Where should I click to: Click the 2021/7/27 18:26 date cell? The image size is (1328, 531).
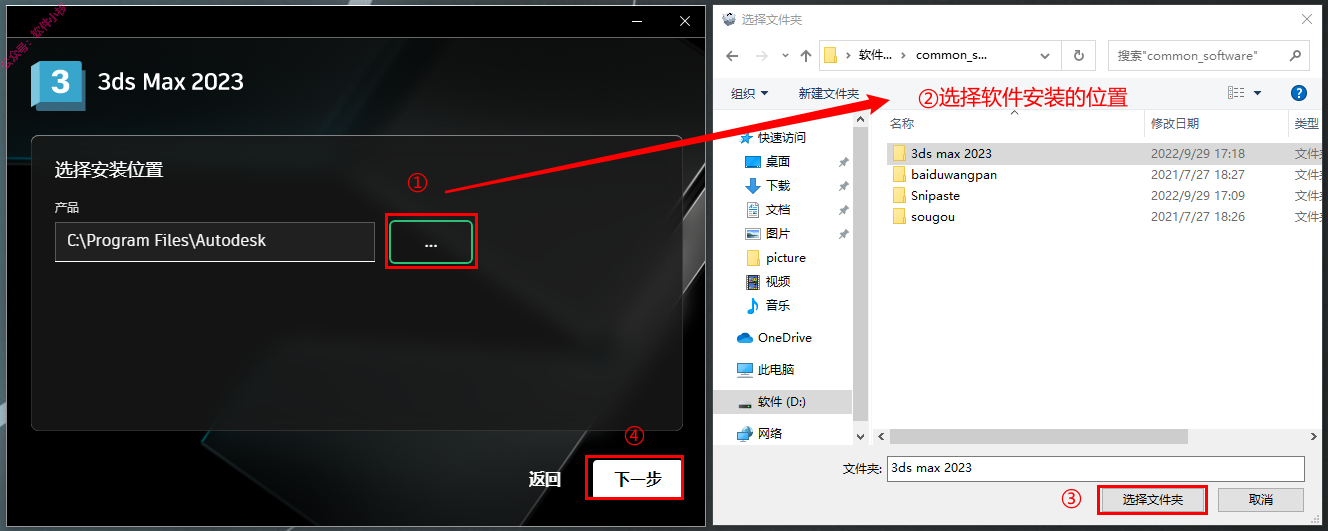(x=1198, y=216)
